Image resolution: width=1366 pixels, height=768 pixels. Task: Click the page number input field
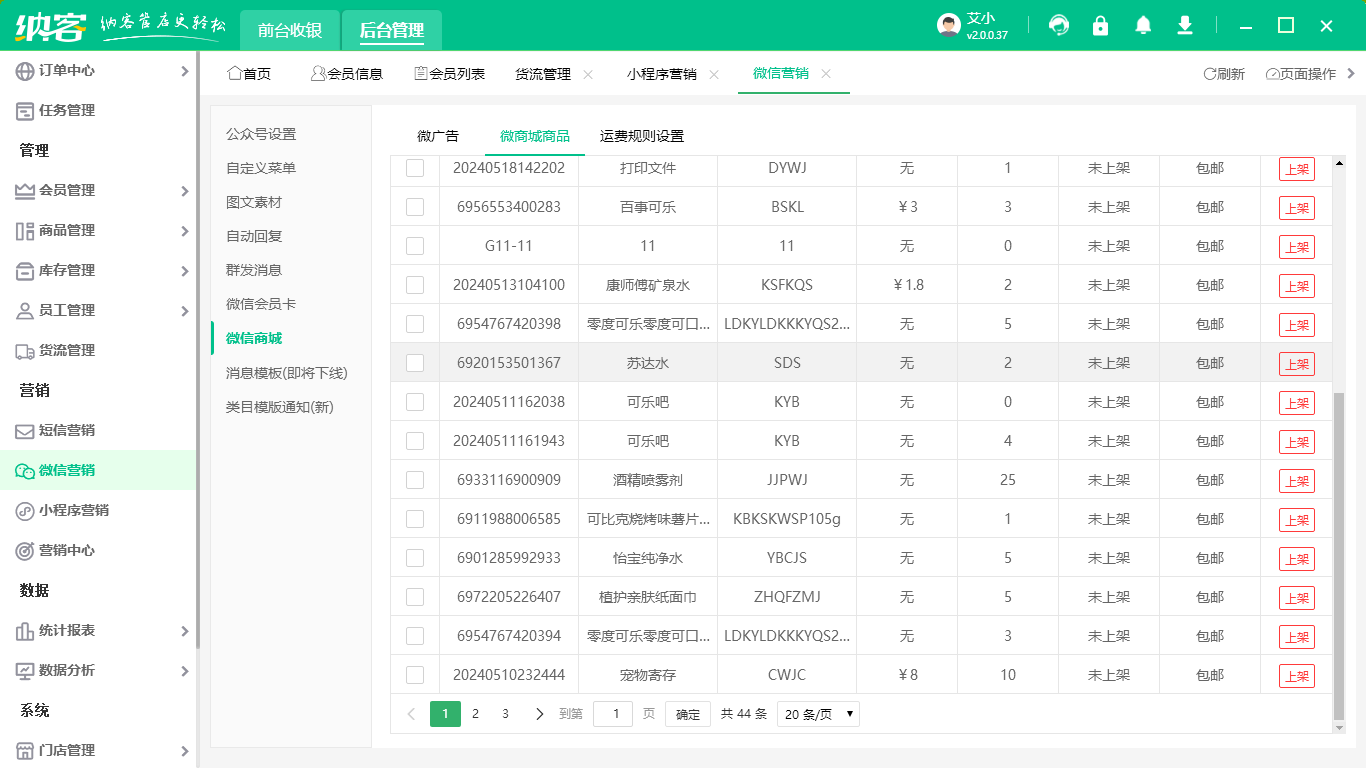click(x=613, y=714)
